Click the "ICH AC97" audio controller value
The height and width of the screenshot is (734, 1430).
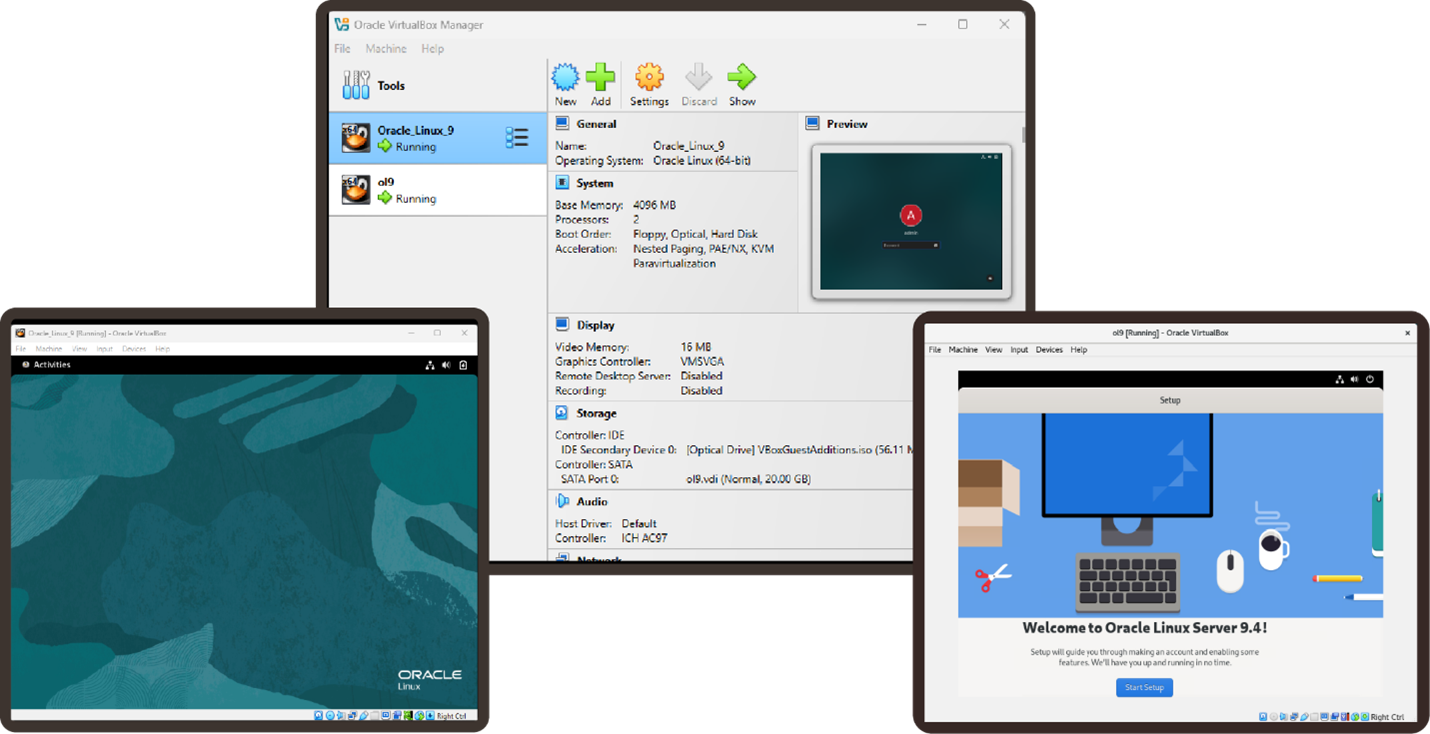click(x=644, y=538)
